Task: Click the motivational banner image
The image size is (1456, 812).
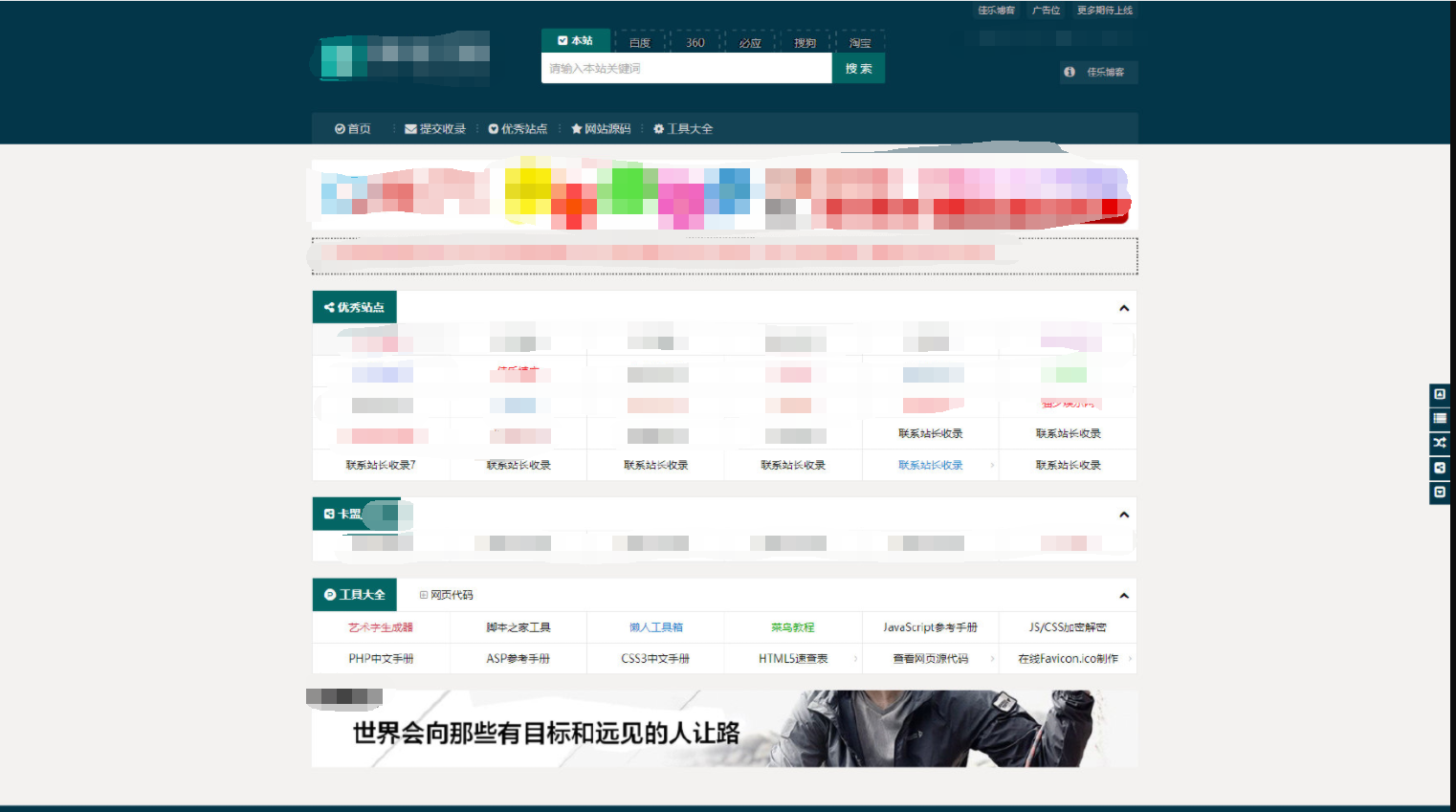Action: 724,729
